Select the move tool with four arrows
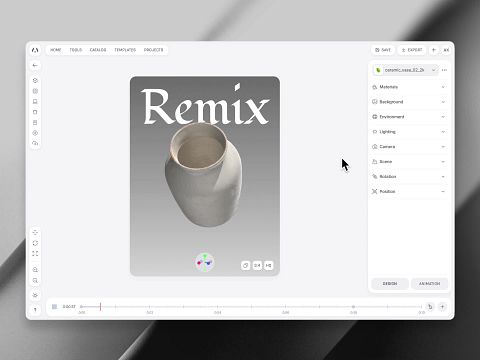This screenshot has width=480, height=360. [35, 232]
